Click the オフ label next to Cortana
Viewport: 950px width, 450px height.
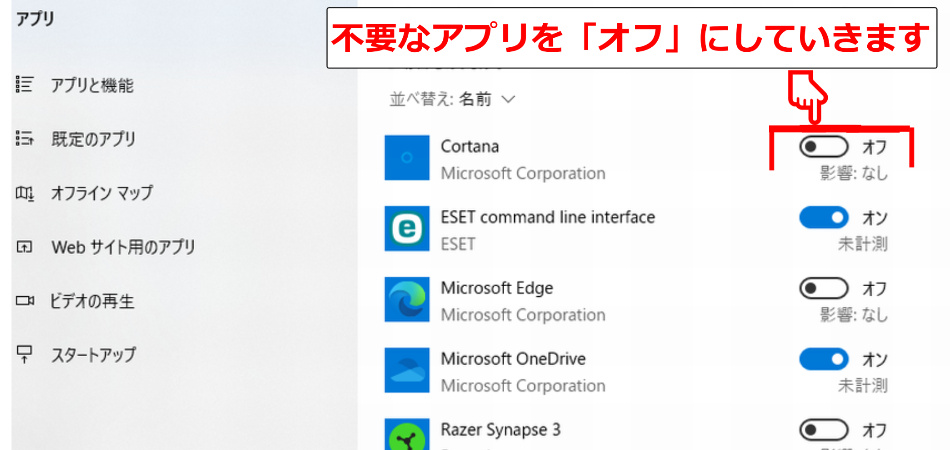point(874,147)
